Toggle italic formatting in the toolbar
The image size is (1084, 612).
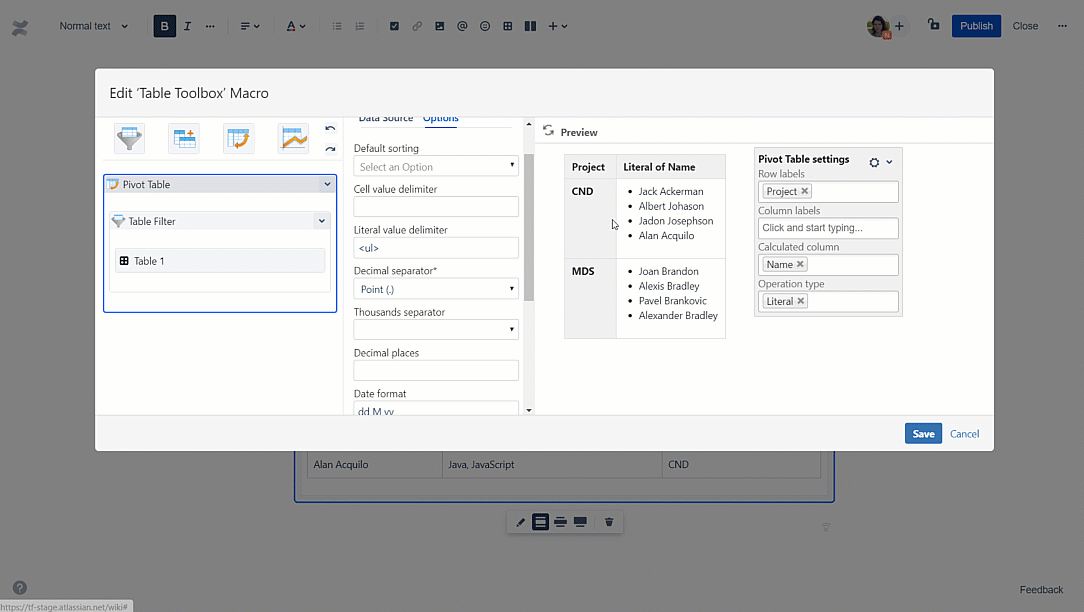tap(186, 25)
